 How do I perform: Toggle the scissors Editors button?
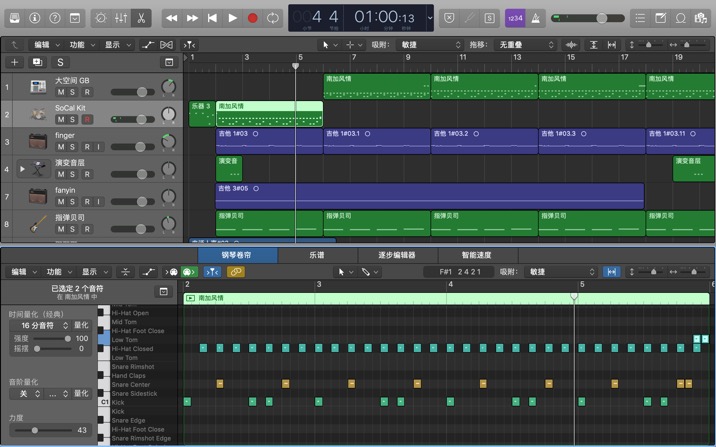[141, 18]
